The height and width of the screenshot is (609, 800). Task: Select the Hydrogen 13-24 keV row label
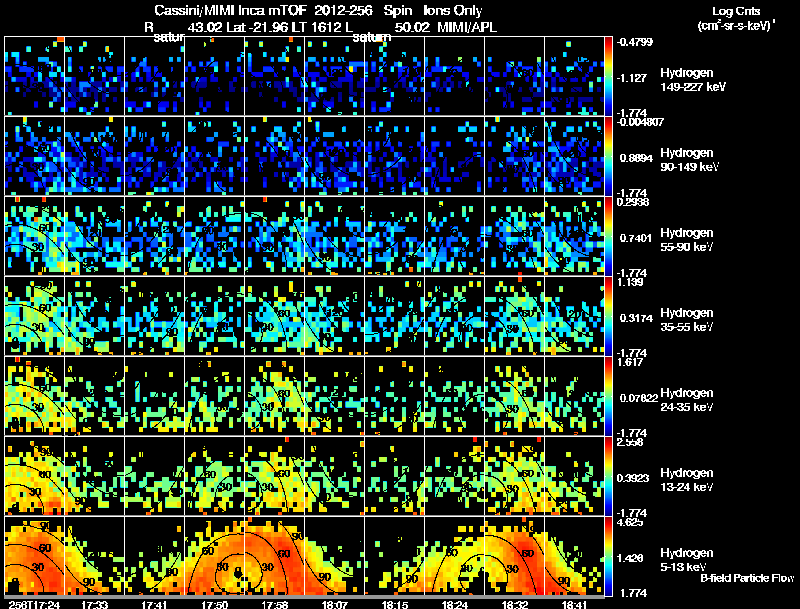coord(687,479)
